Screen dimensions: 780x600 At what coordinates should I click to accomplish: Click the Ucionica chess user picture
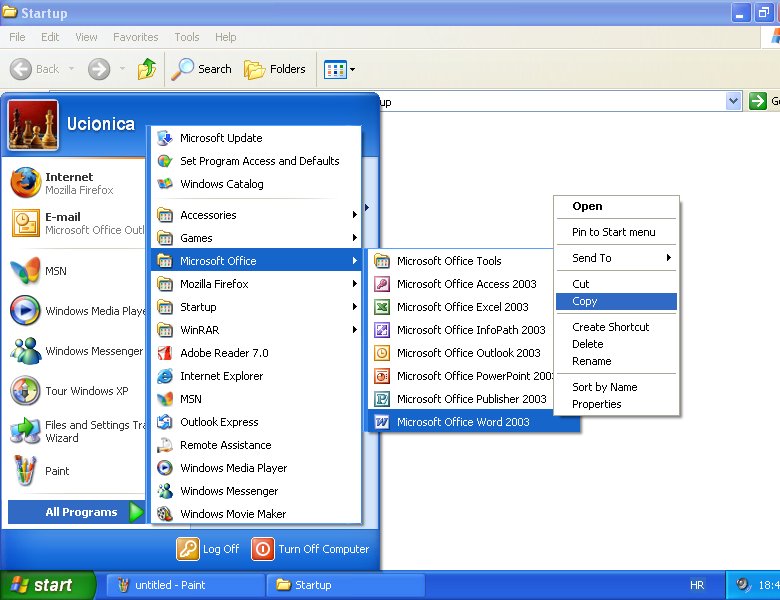(33, 125)
